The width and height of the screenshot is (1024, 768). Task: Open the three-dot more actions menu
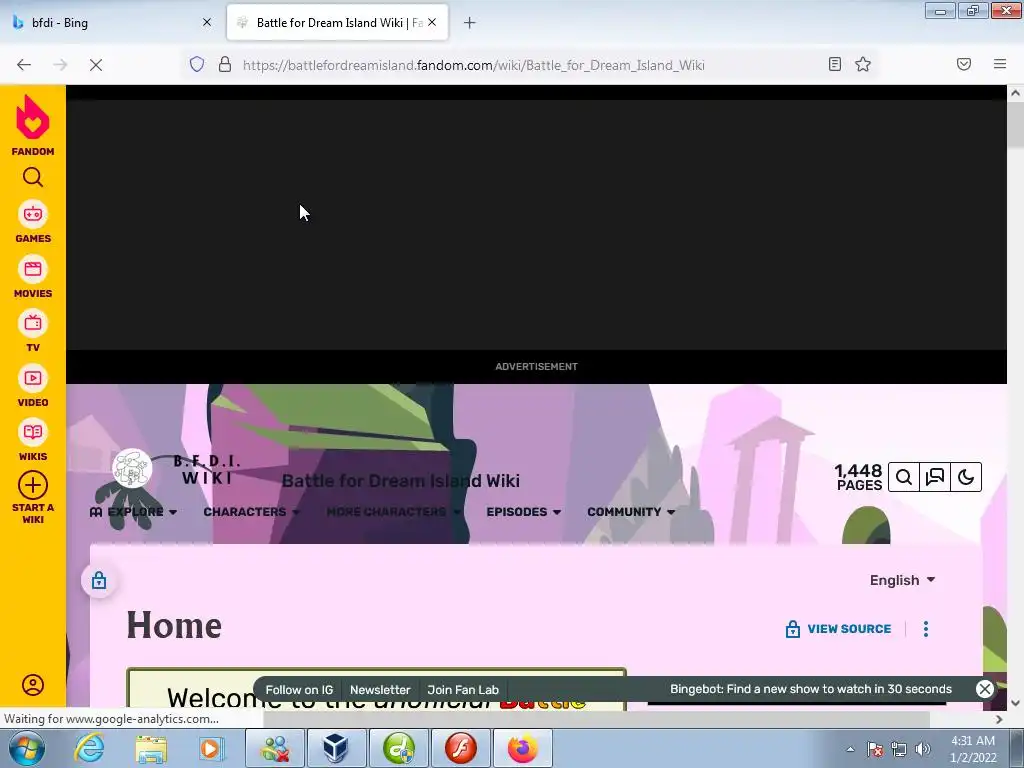(925, 629)
